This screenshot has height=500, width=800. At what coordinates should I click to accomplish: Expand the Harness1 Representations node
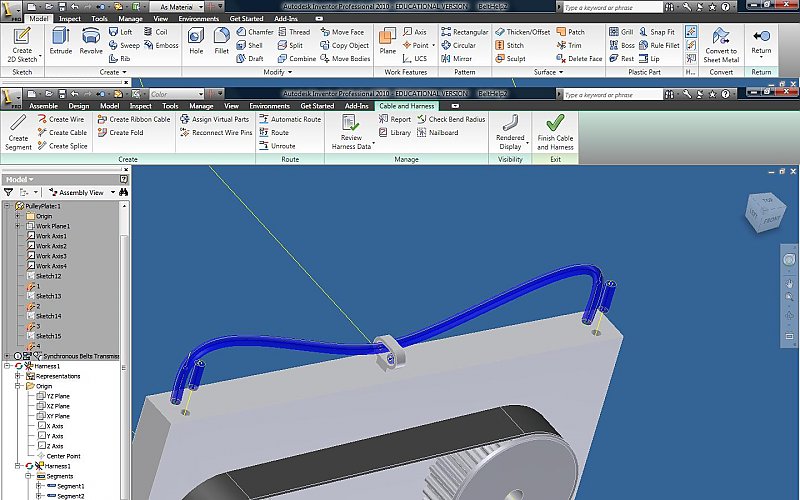tap(17, 376)
